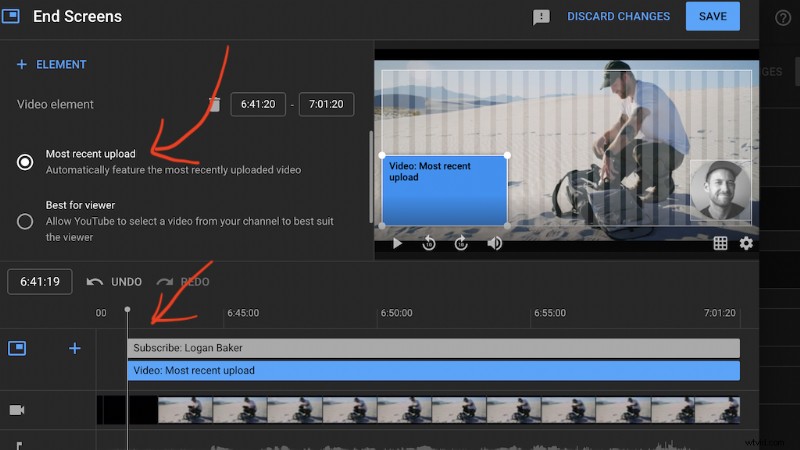Image resolution: width=800 pixels, height=450 pixels.
Task: Click the Video element label
Action: coord(55,104)
